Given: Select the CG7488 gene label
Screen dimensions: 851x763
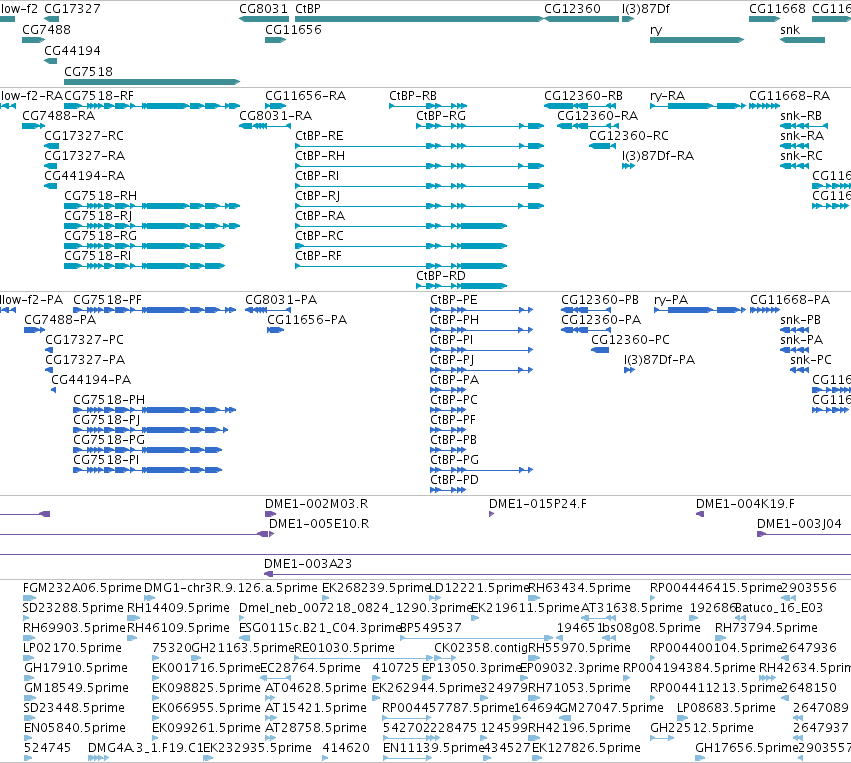Looking at the screenshot, I should point(46,30).
